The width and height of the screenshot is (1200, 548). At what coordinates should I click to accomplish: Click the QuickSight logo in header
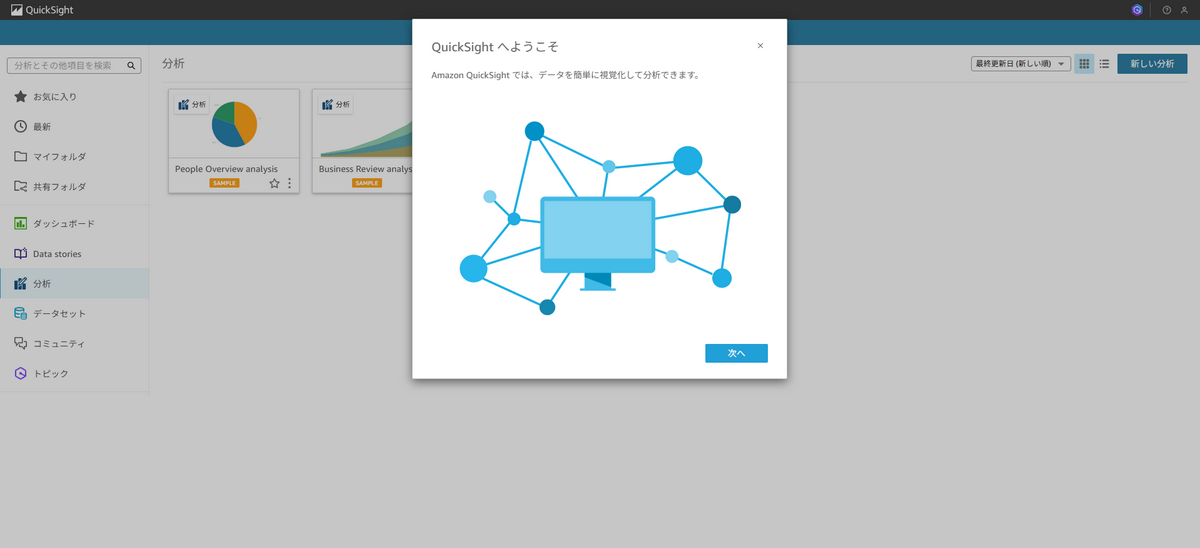click(x=42, y=10)
